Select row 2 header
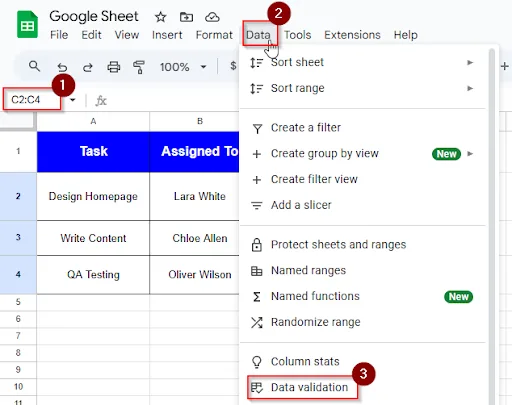 (18, 196)
